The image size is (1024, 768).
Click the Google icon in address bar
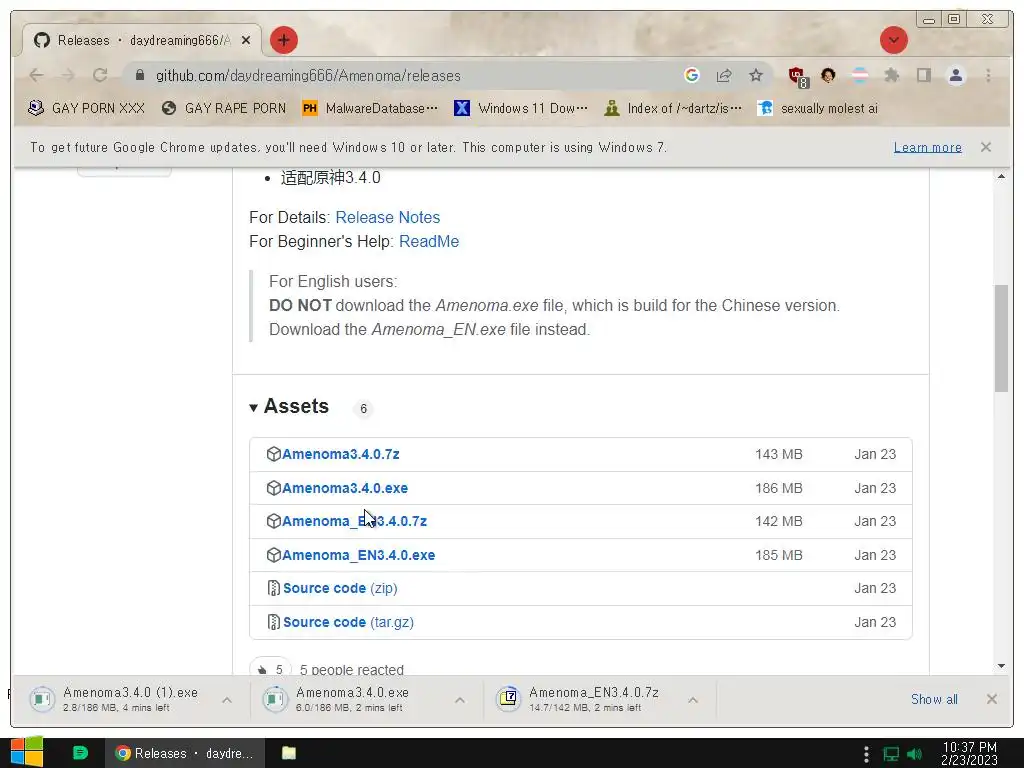(x=692, y=76)
